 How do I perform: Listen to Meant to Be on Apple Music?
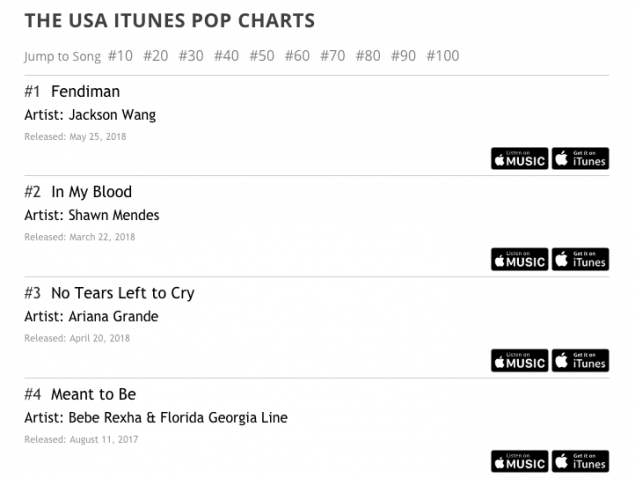(519, 461)
